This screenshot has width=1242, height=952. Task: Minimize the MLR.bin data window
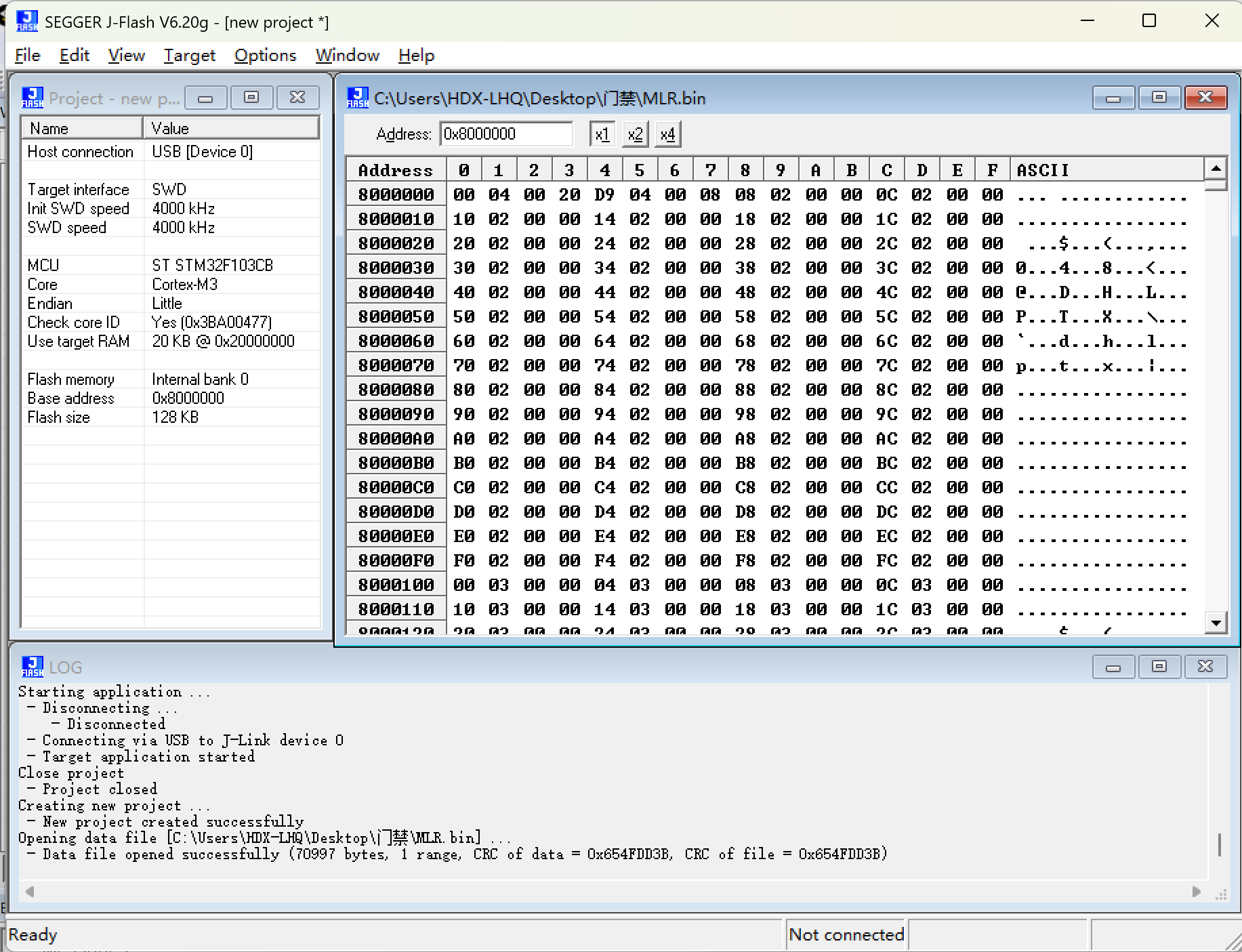click(1113, 98)
